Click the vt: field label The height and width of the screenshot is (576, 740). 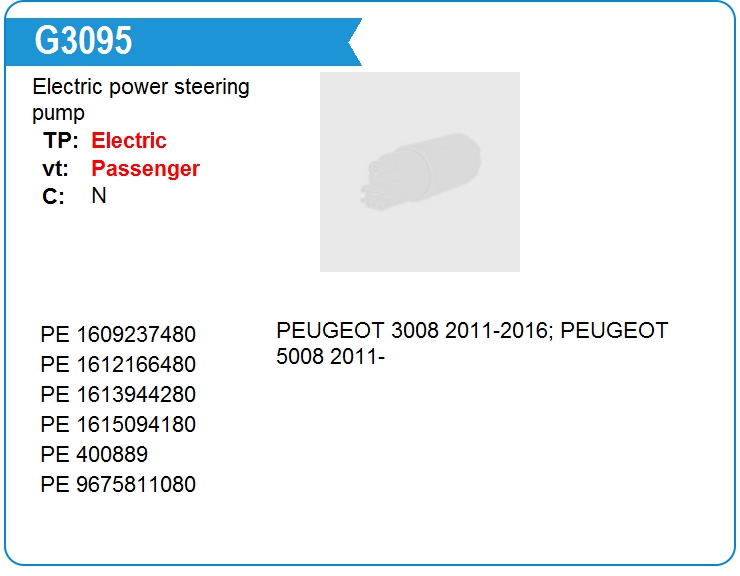pos(55,169)
